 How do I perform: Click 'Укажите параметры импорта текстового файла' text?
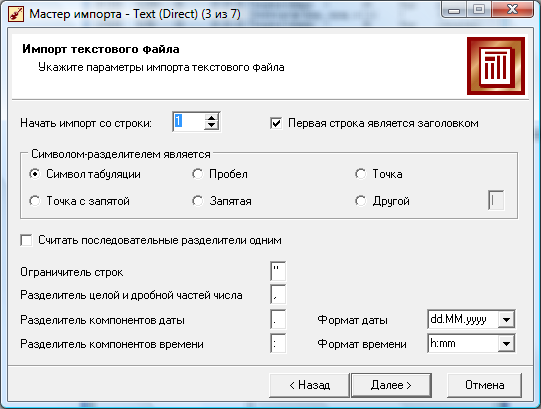[161, 67]
